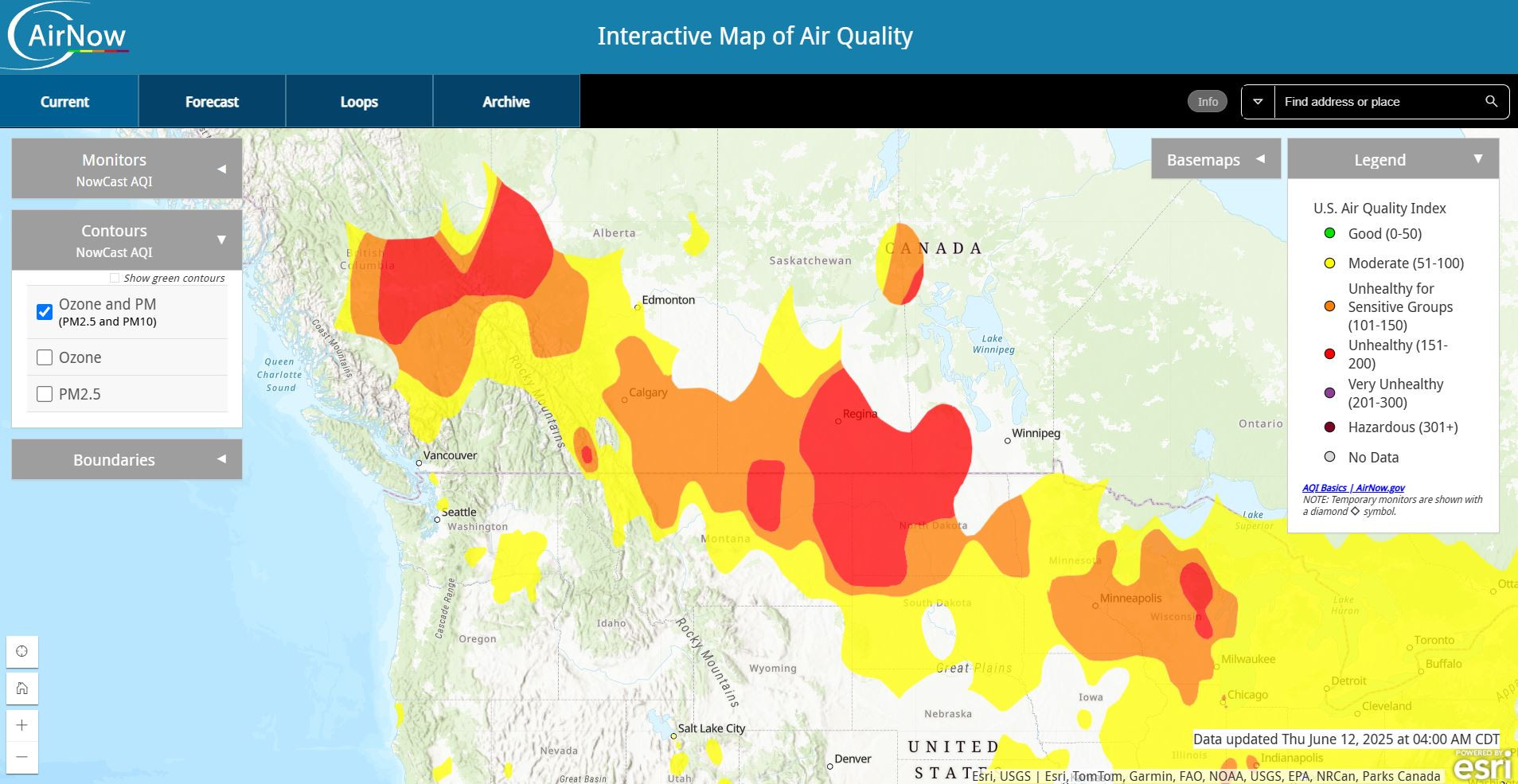Open the Forecast tab
1518x784 pixels.
(x=212, y=102)
